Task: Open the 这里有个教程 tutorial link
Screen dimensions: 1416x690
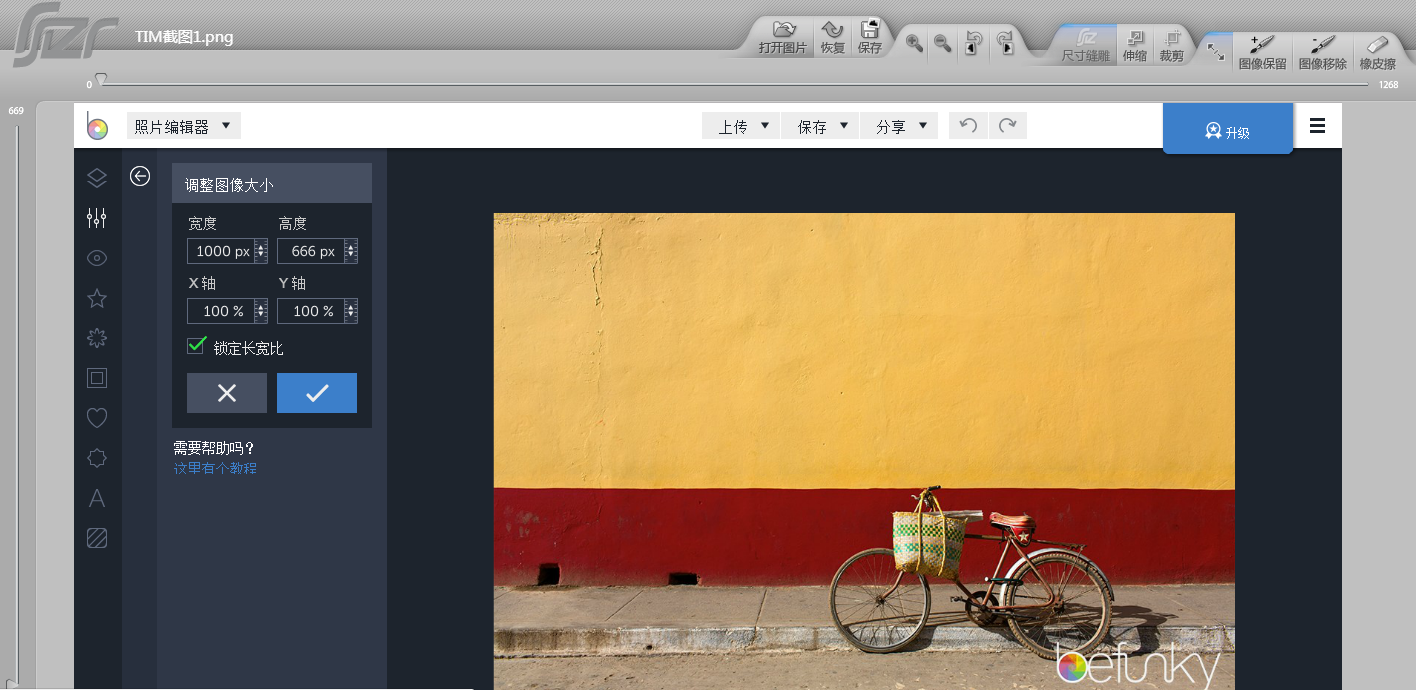Action: click(215, 468)
